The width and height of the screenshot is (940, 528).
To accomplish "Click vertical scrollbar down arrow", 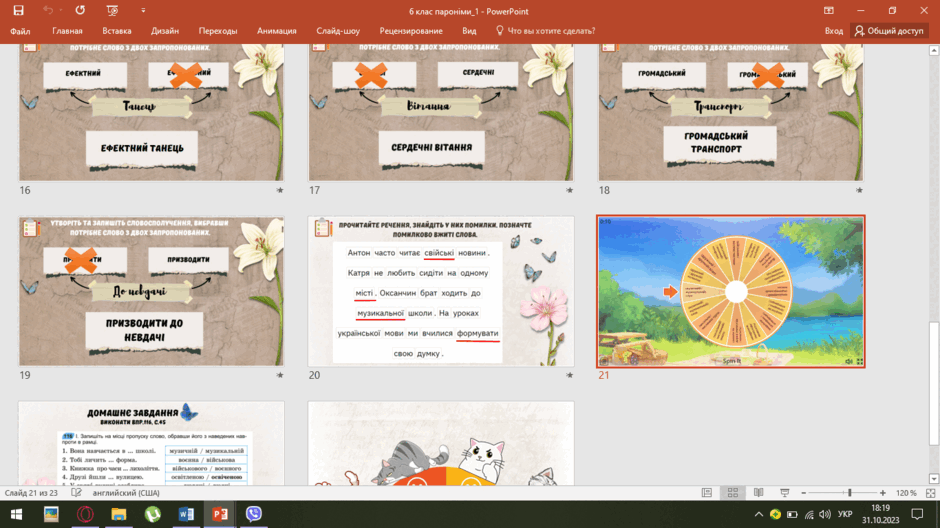I will [x=934, y=478].
